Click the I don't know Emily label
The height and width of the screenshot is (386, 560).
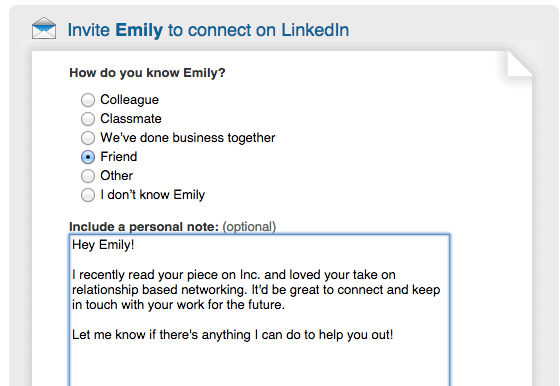pos(152,195)
